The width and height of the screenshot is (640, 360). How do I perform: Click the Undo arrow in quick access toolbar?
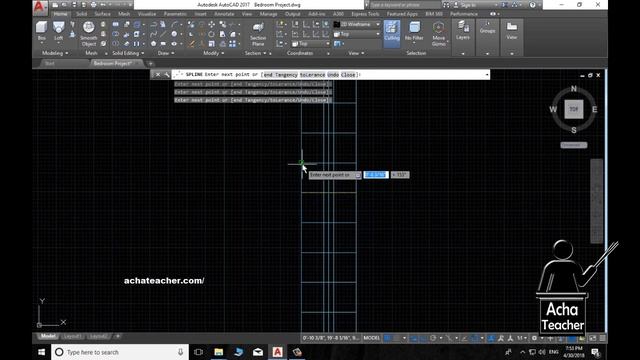tap(104, 5)
